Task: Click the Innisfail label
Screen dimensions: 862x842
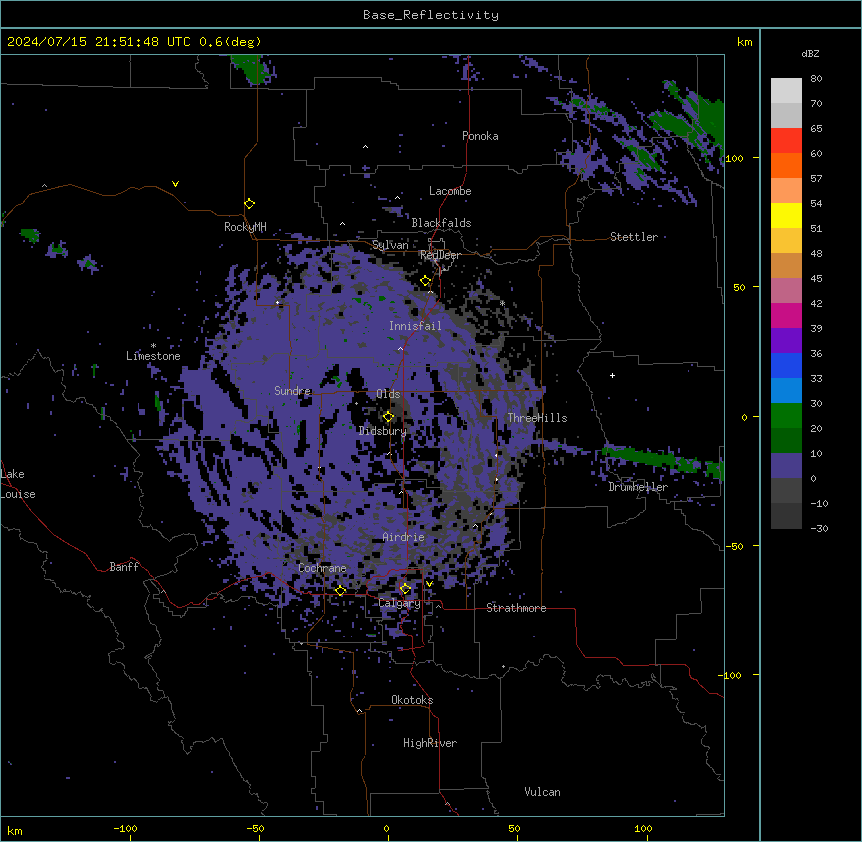Action: coord(415,326)
